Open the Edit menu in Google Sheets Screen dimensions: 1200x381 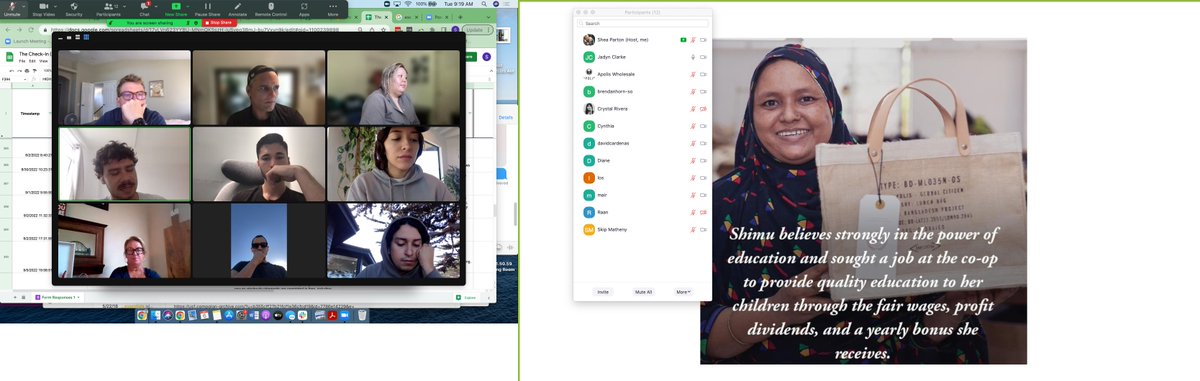(x=32, y=60)
